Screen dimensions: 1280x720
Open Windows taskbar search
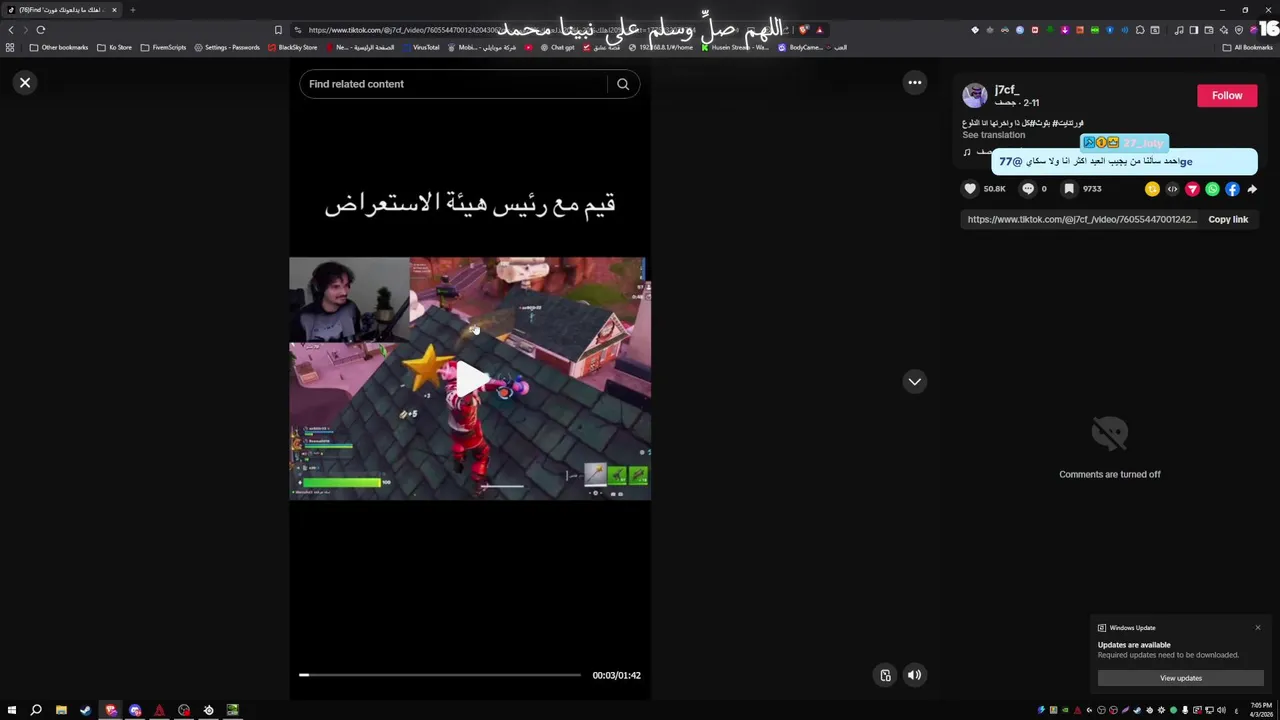click(36, 710)
